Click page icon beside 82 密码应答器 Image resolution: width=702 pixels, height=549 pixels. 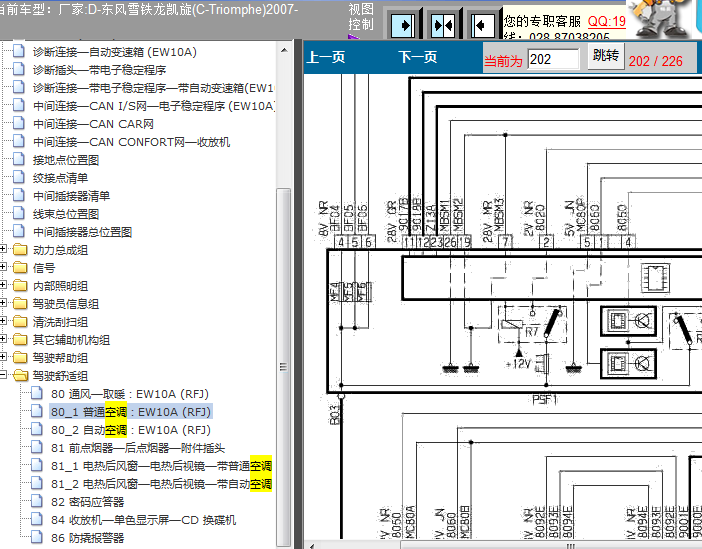(x=37, y=502)
